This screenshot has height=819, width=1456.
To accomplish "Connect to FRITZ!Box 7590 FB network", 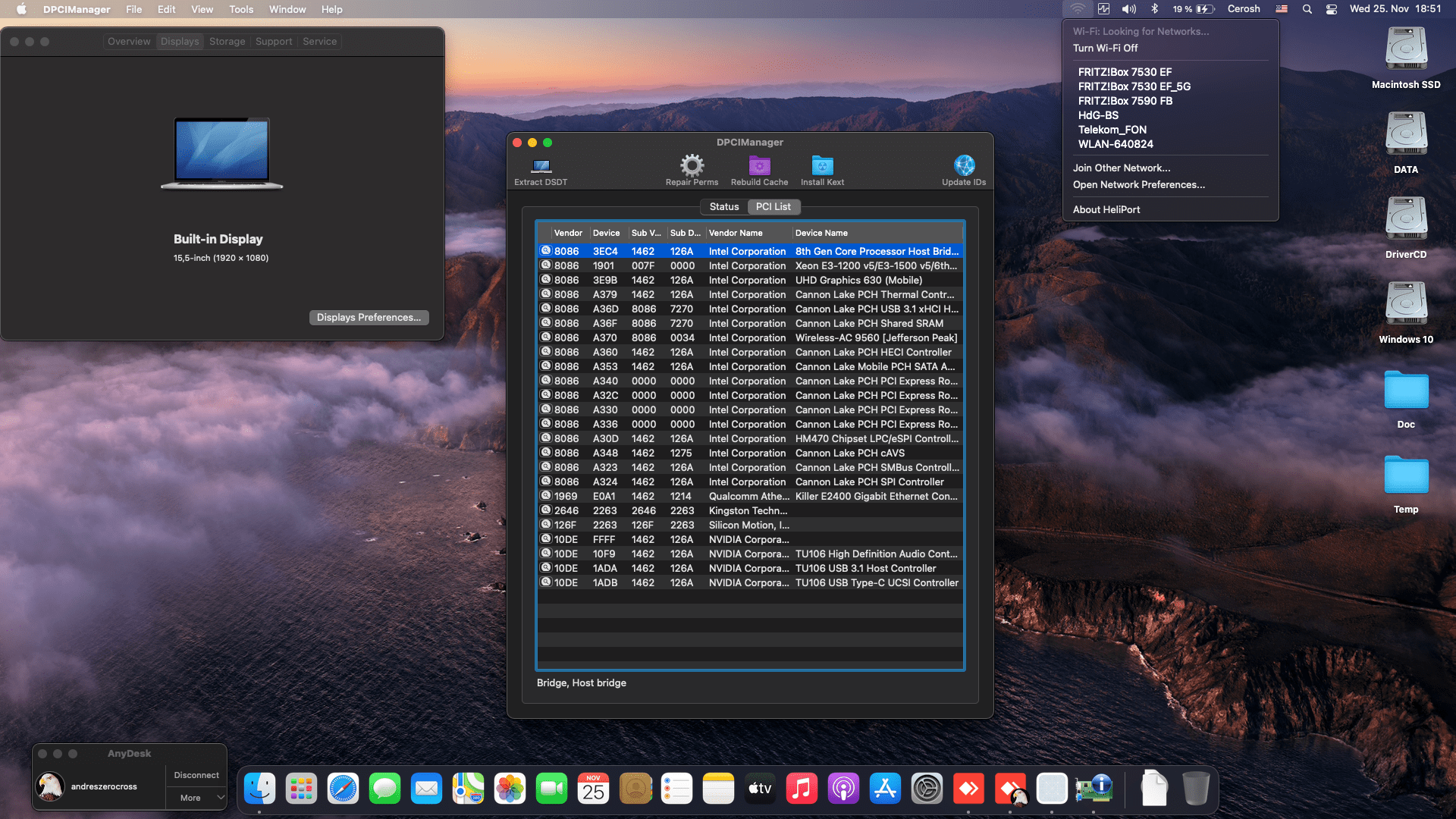I will [1125, 100].
